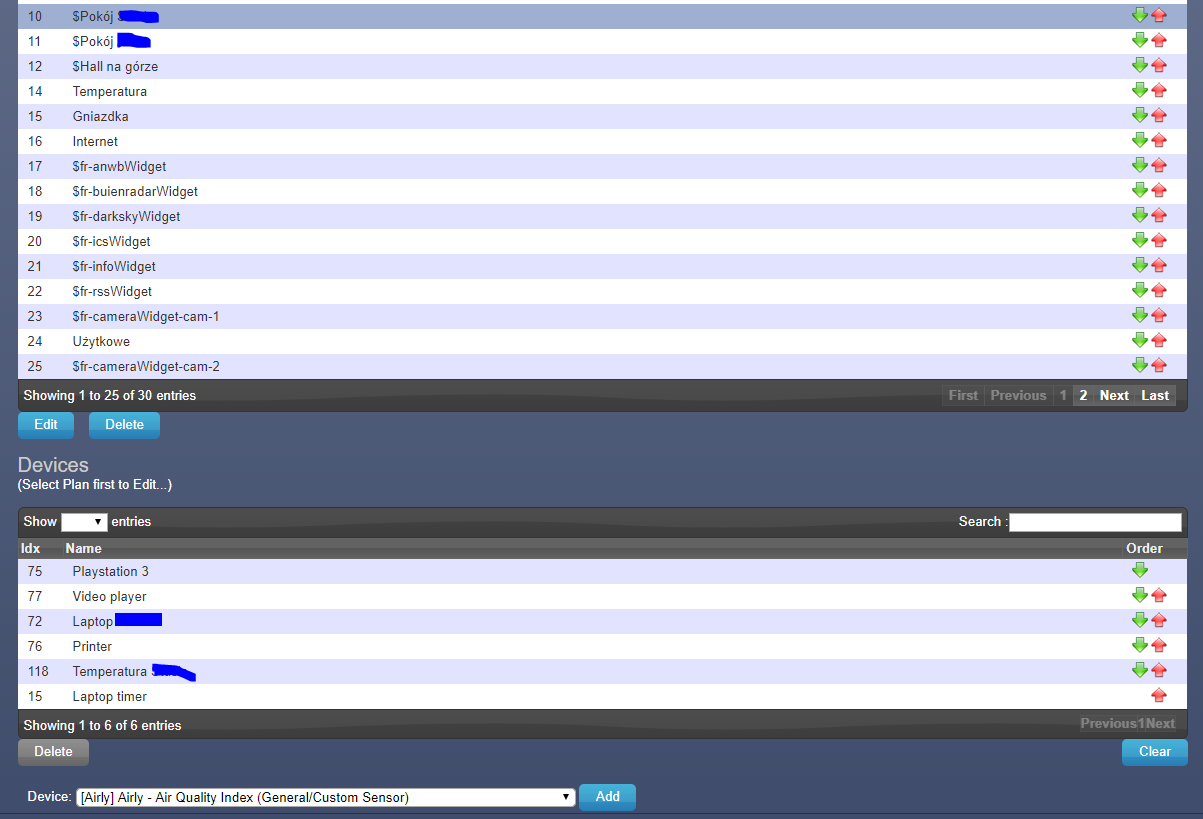The image size is (1203, 819).
Task: Select the Temperatura plan row
Action: (602, 91)
